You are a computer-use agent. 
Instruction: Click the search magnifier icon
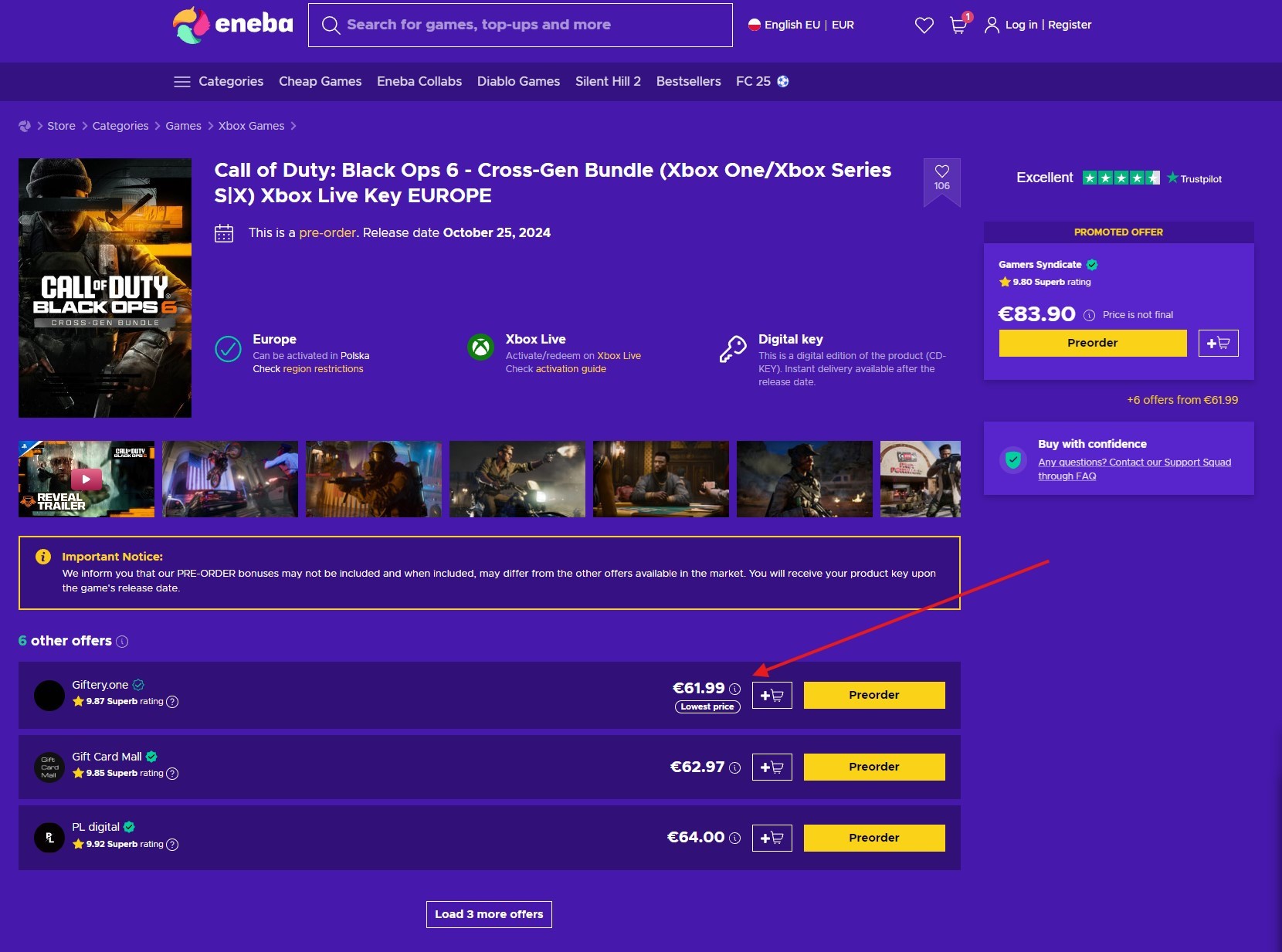(x=331, y=25)
